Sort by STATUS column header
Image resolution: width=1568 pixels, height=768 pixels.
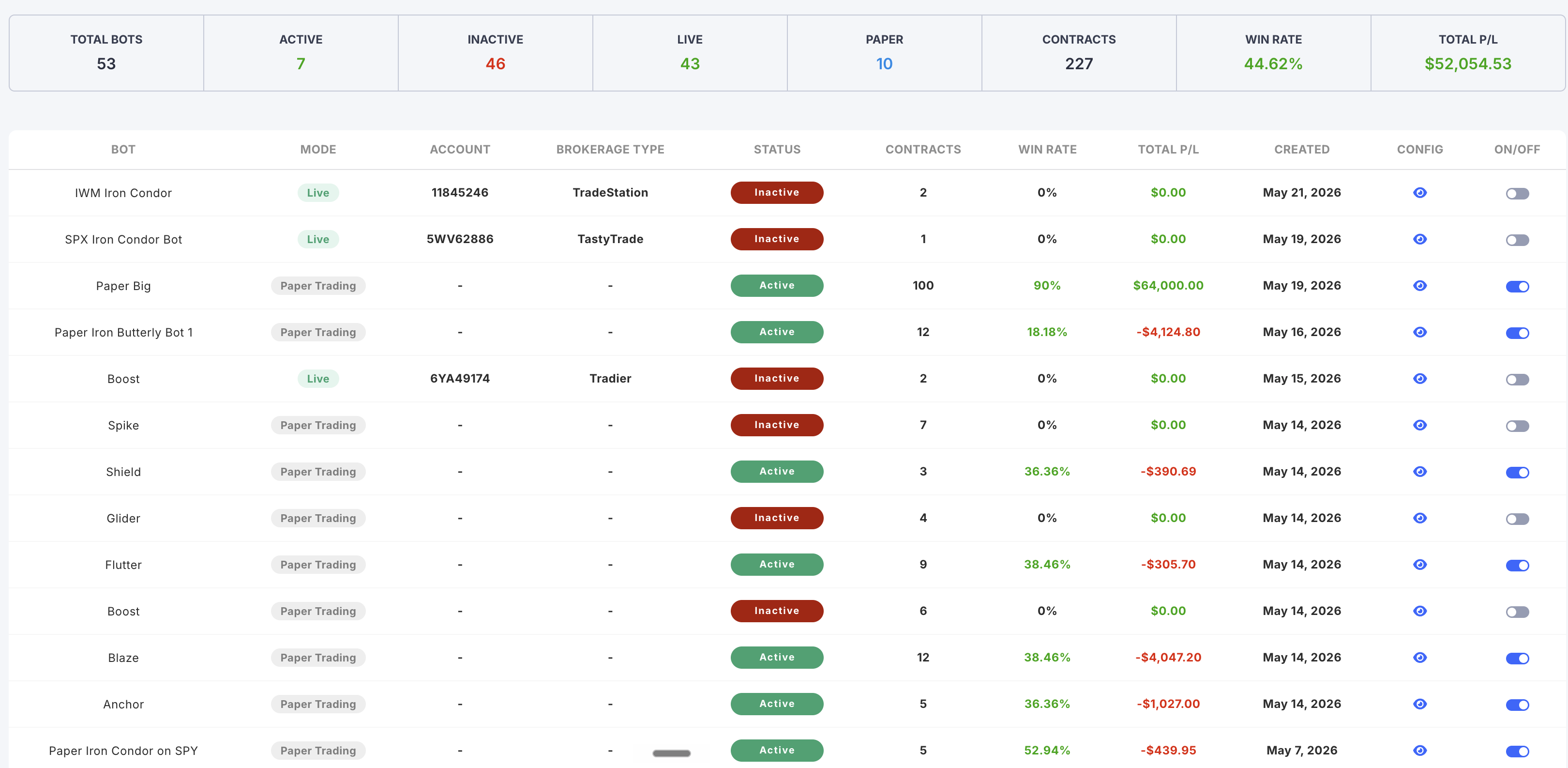(777, 149)
